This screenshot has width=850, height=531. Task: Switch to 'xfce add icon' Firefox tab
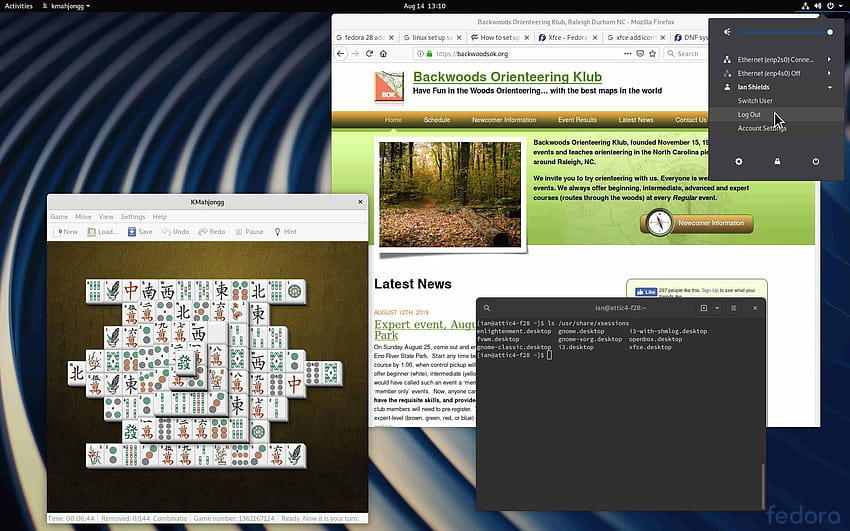pos(635,37)
